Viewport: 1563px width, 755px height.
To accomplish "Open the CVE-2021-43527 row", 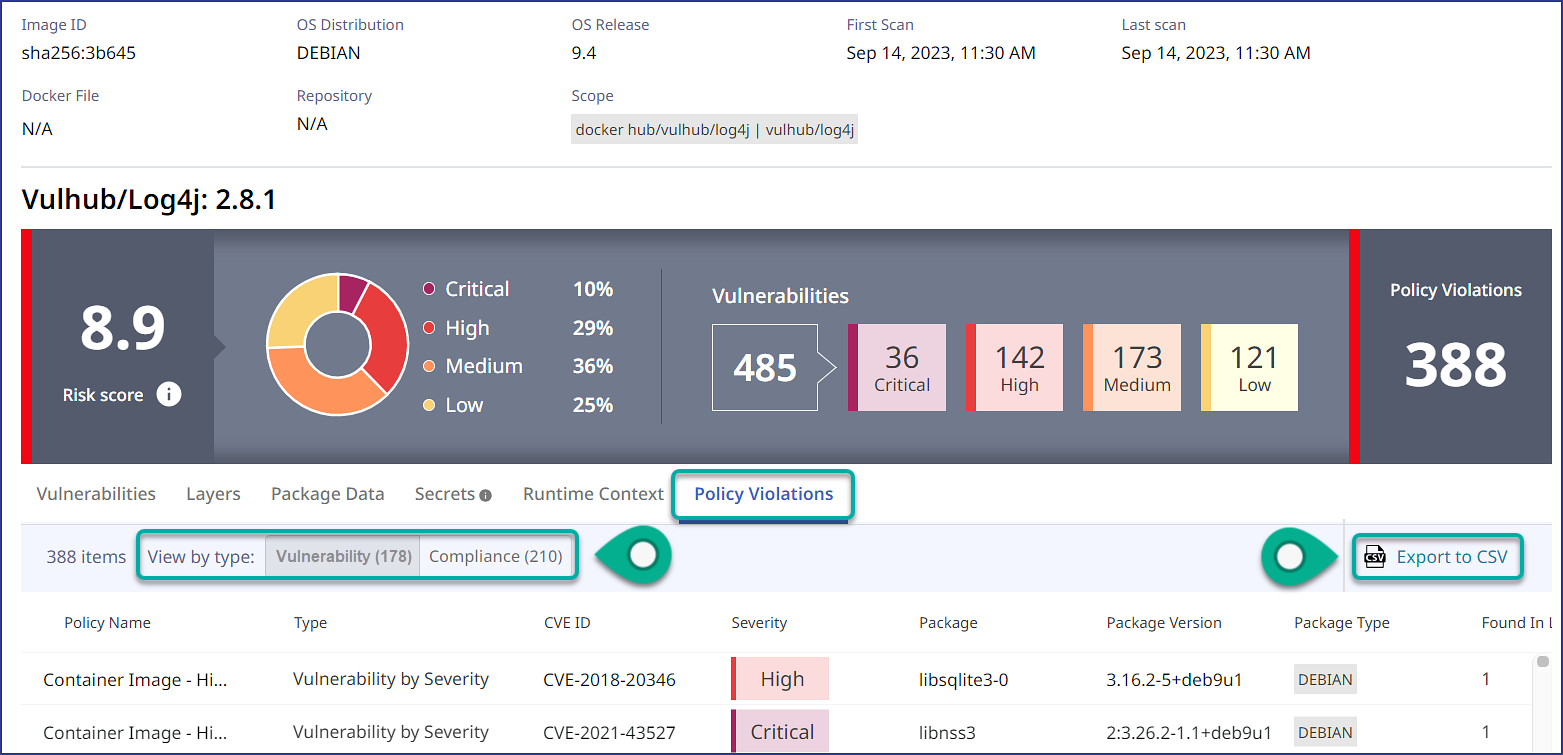I will 609,732.
